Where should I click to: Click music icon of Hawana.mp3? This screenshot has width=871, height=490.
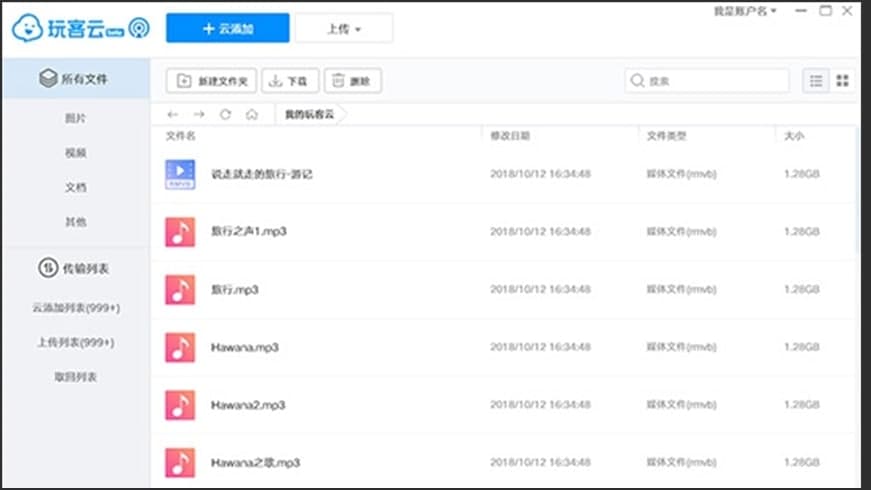[x=180, y=347]
